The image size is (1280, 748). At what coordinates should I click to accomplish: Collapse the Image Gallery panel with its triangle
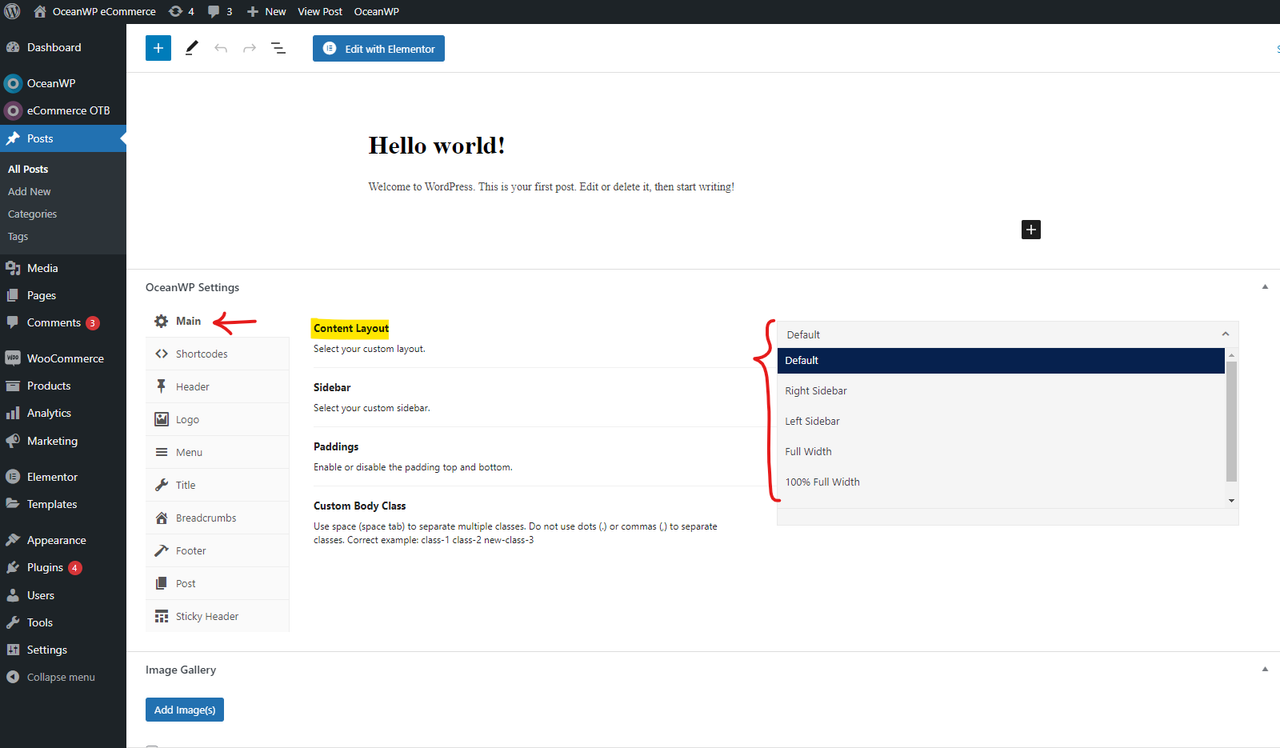(1265, 669)
